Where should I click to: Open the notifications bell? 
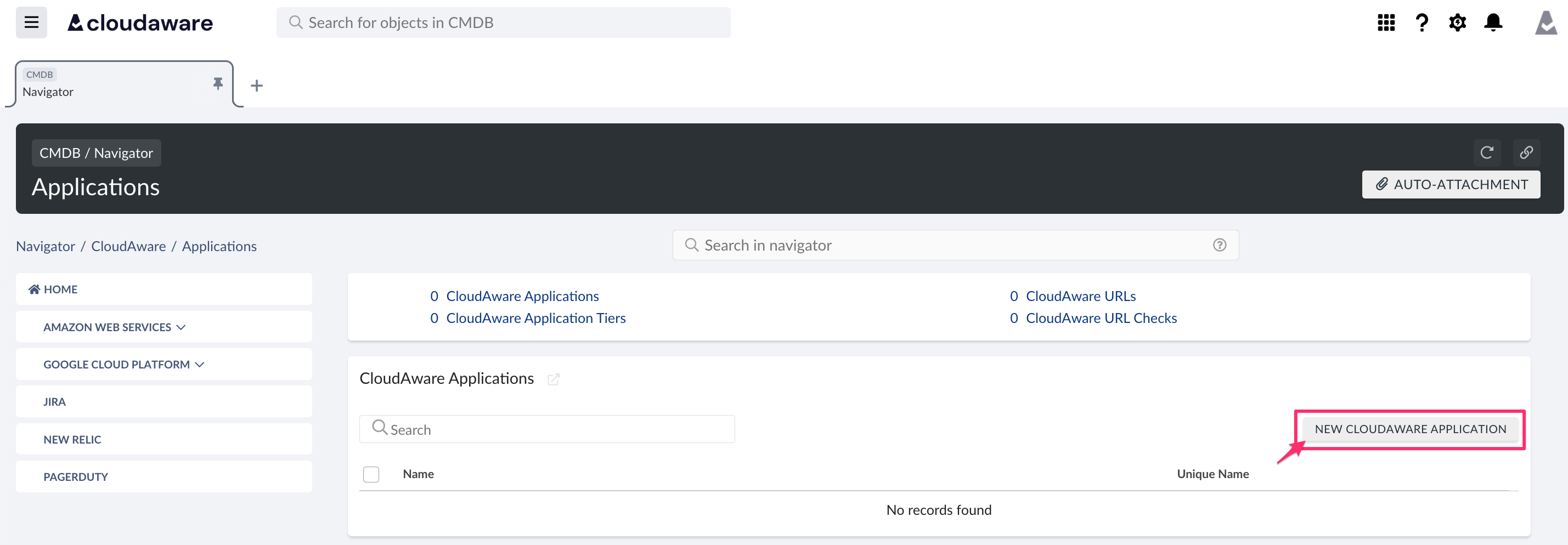tap(1493, 22)
